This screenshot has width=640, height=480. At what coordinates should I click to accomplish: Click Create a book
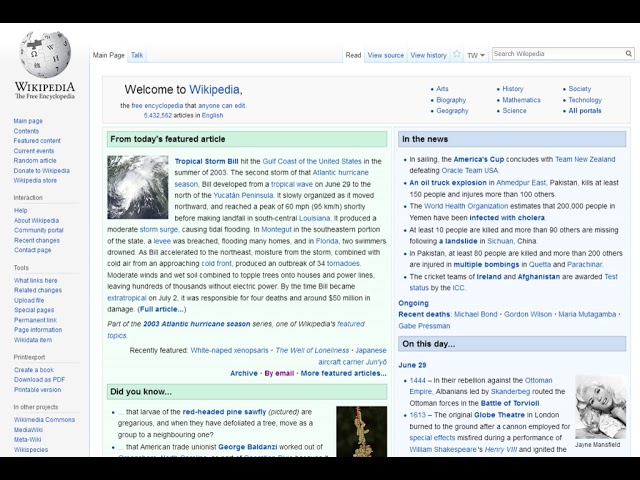[33, 370]
